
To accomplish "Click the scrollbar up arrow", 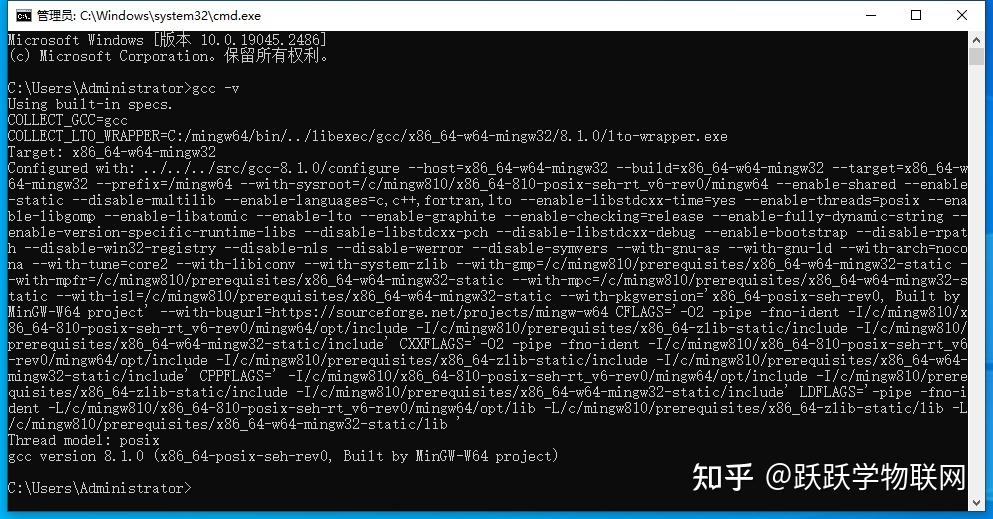I will click(976, 39).
